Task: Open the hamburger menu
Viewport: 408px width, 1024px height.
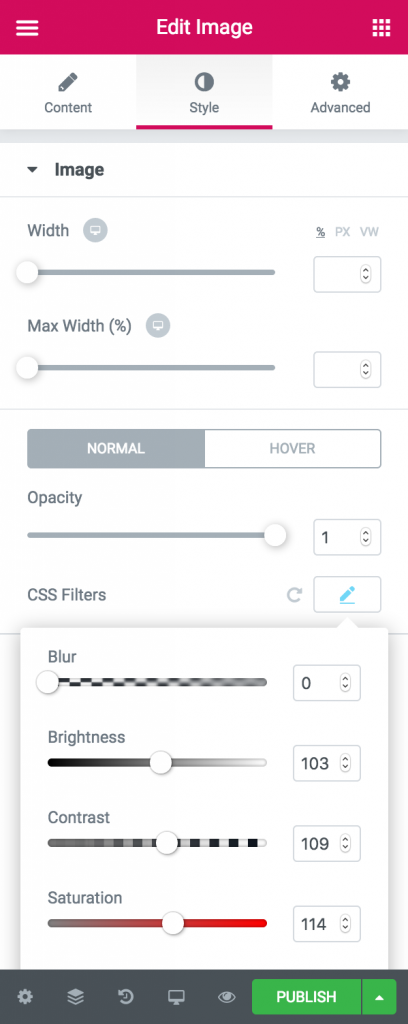Action: [x=27, y=28]
